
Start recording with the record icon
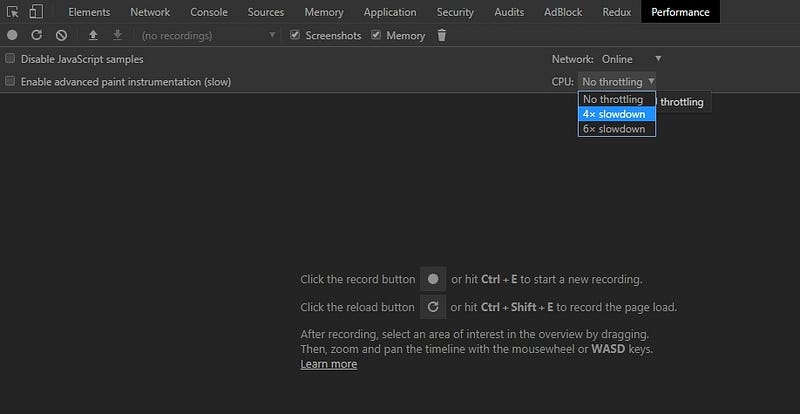[12, 36]
